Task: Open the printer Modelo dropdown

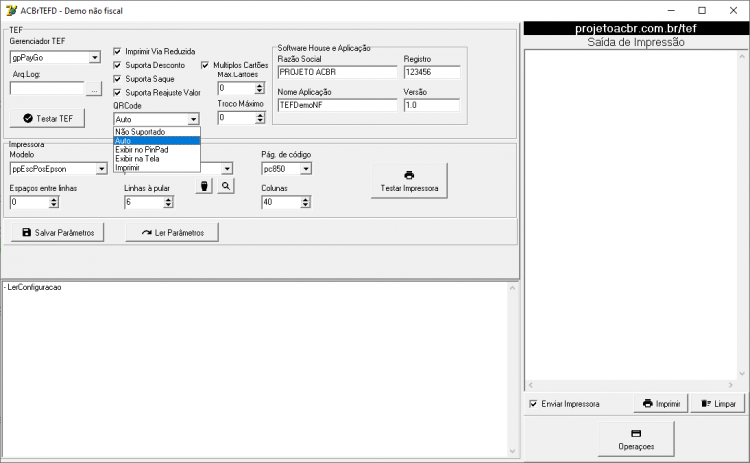Action: (x=101, y=169)
